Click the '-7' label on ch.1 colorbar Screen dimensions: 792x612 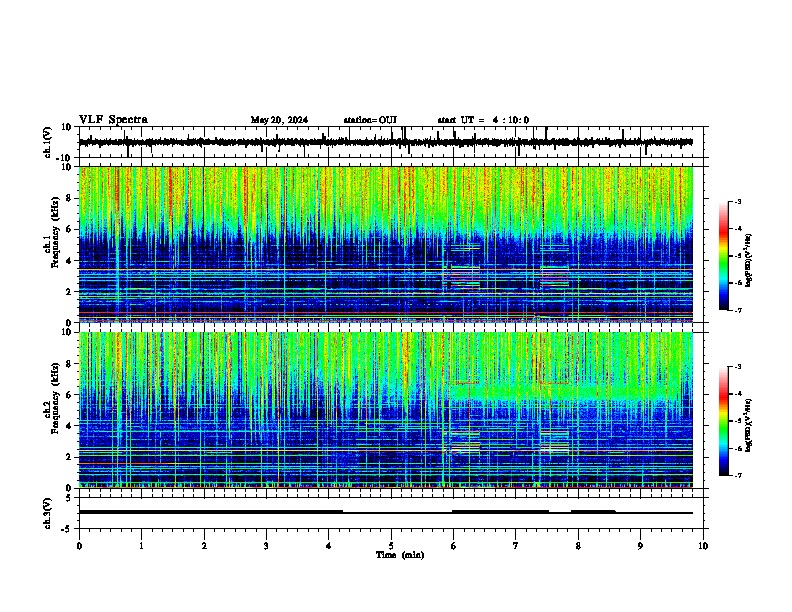click(x=738, y=310)
